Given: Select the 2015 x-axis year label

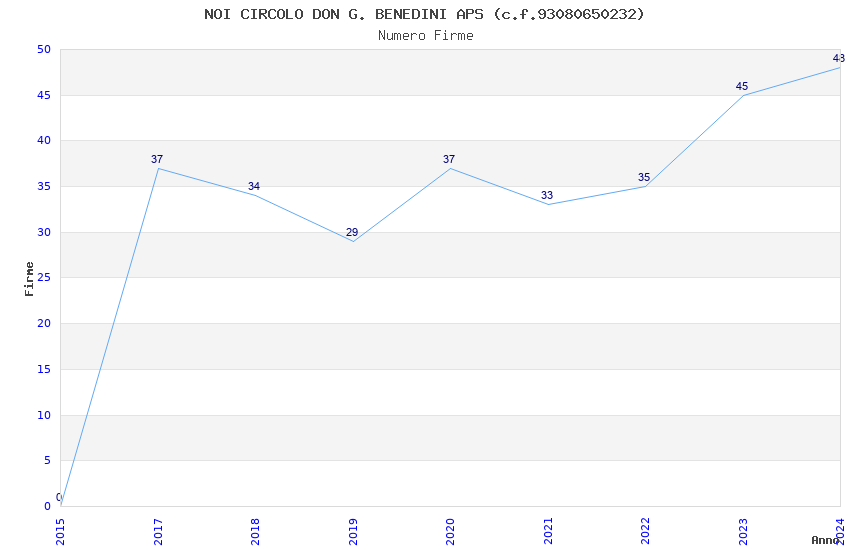Looking at the screenshot, I should tap(60, 532).
